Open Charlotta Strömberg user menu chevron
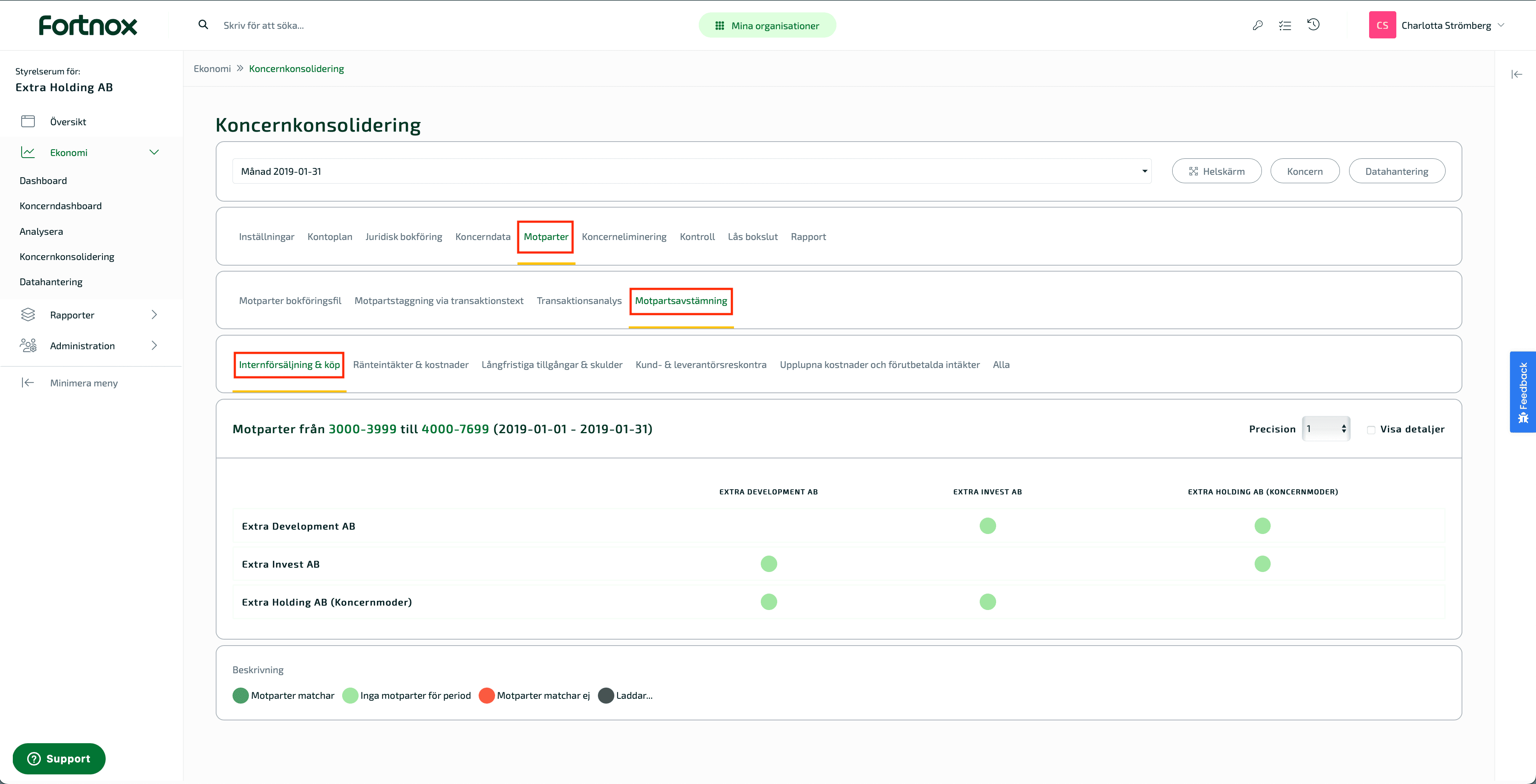 1501,25
